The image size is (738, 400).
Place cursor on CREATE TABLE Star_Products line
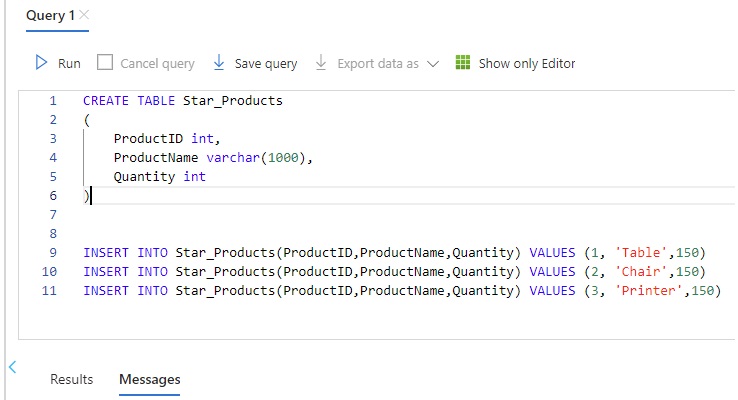183,101
